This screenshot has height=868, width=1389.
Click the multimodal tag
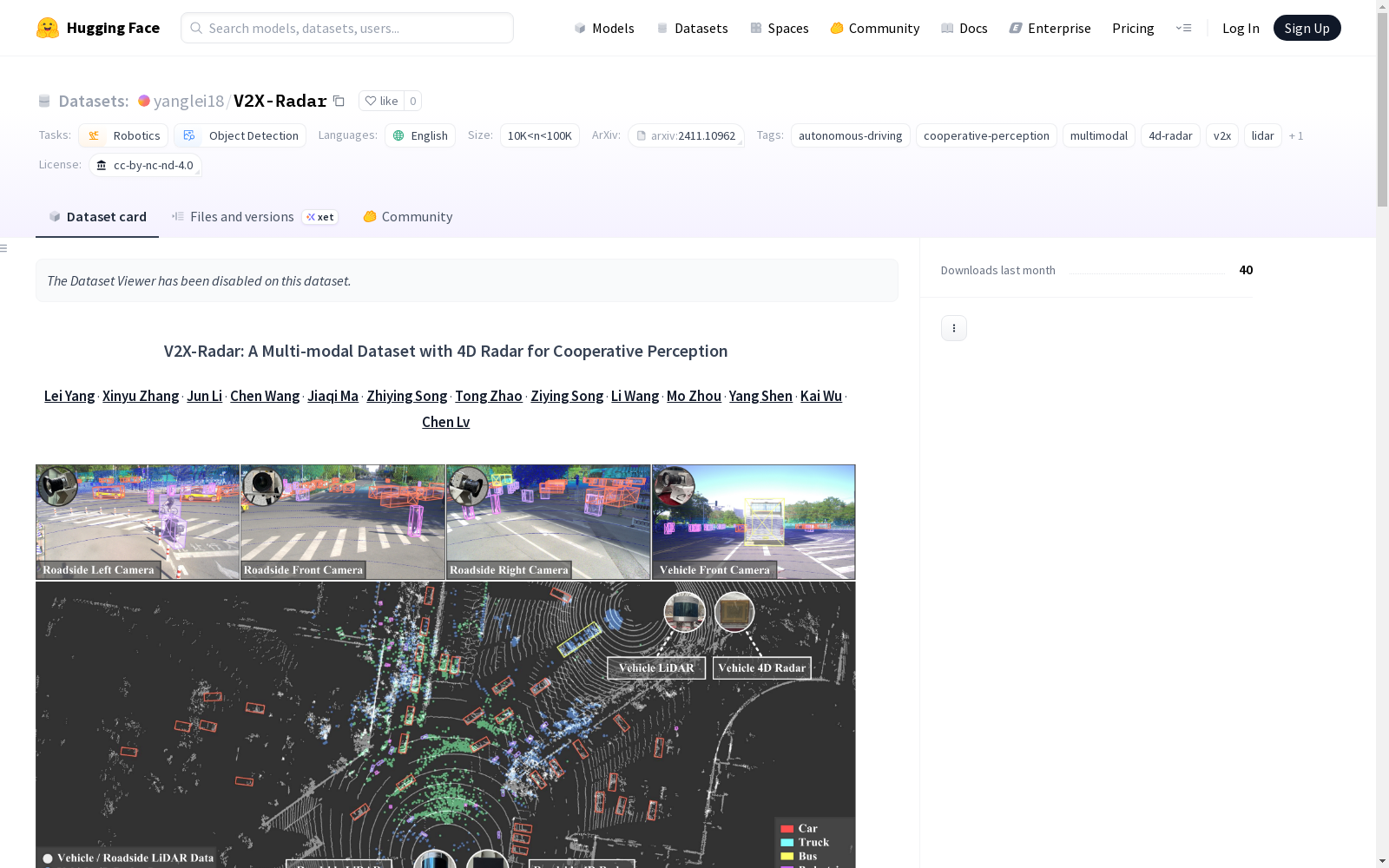pos(1099,135)
